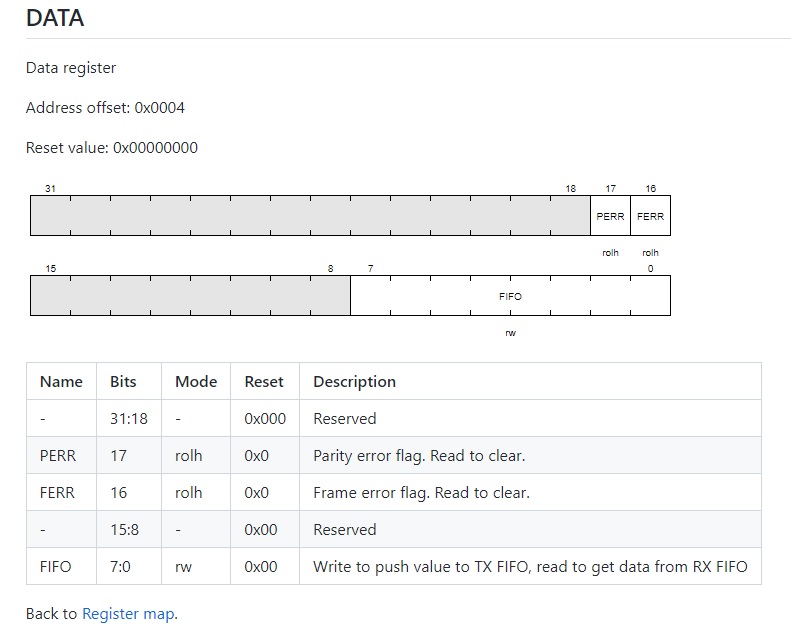Click the reserved upper bits gray area
Viewport: 791px width, 636px height.
pyautogui.click(x=310, y=216)
